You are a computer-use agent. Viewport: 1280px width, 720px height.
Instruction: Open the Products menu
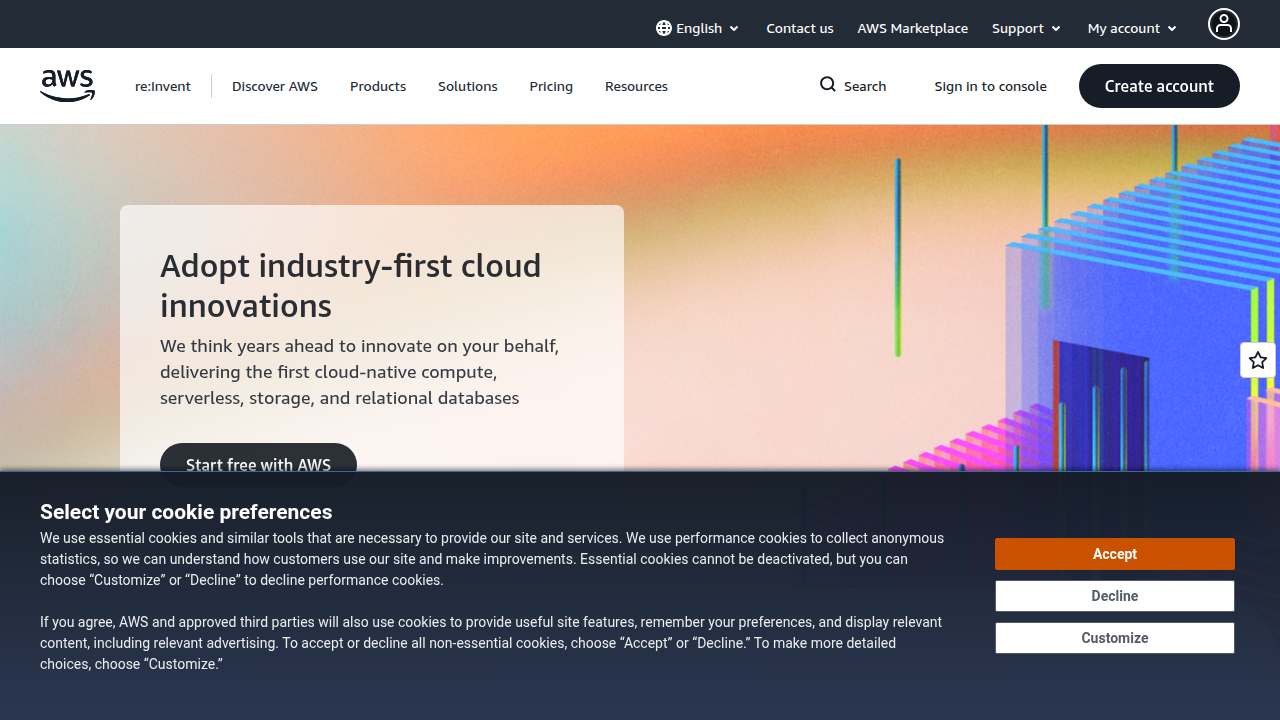click(378, 86)
